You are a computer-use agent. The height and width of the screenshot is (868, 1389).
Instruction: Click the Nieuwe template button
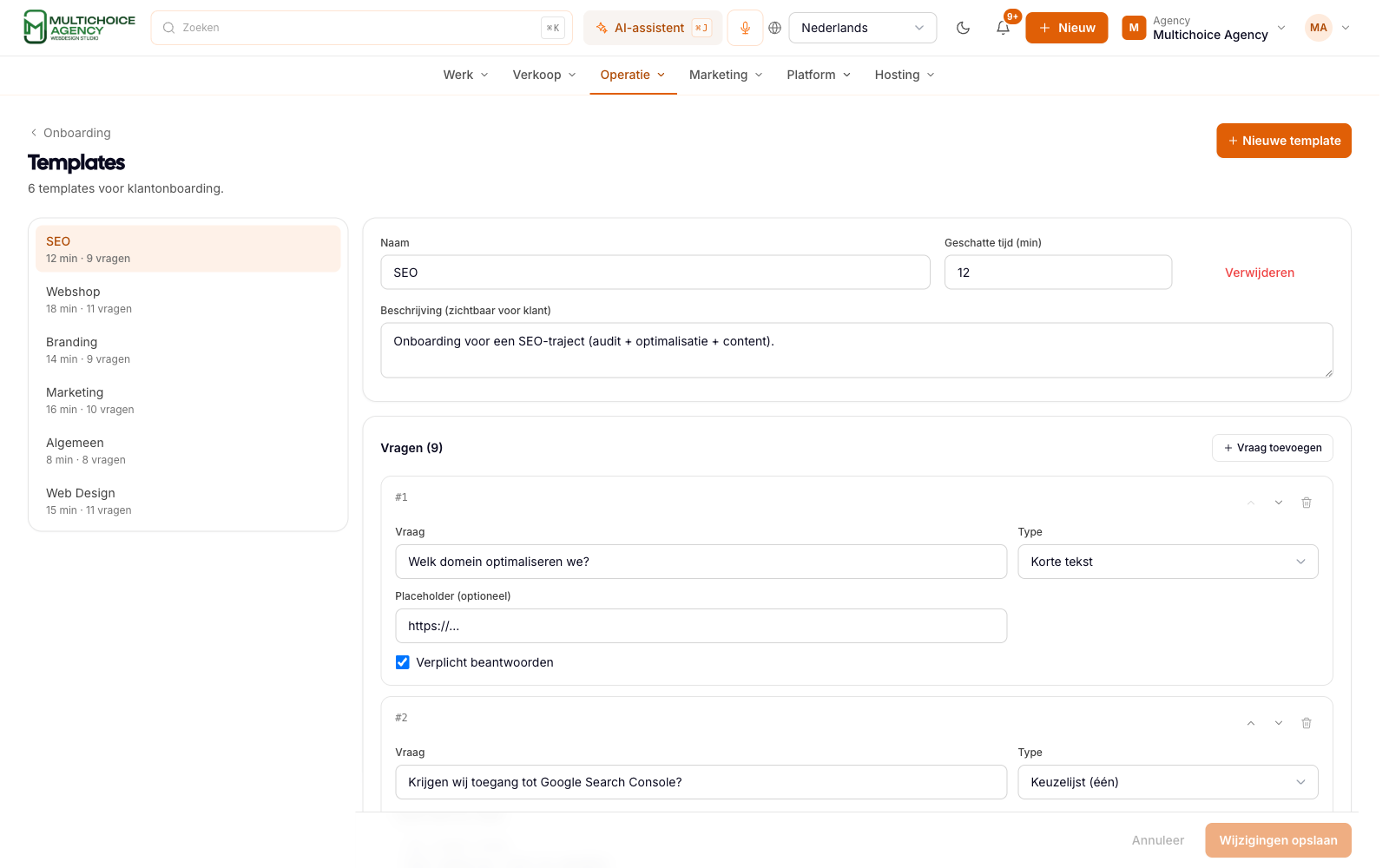click(x=1284, y=141)
